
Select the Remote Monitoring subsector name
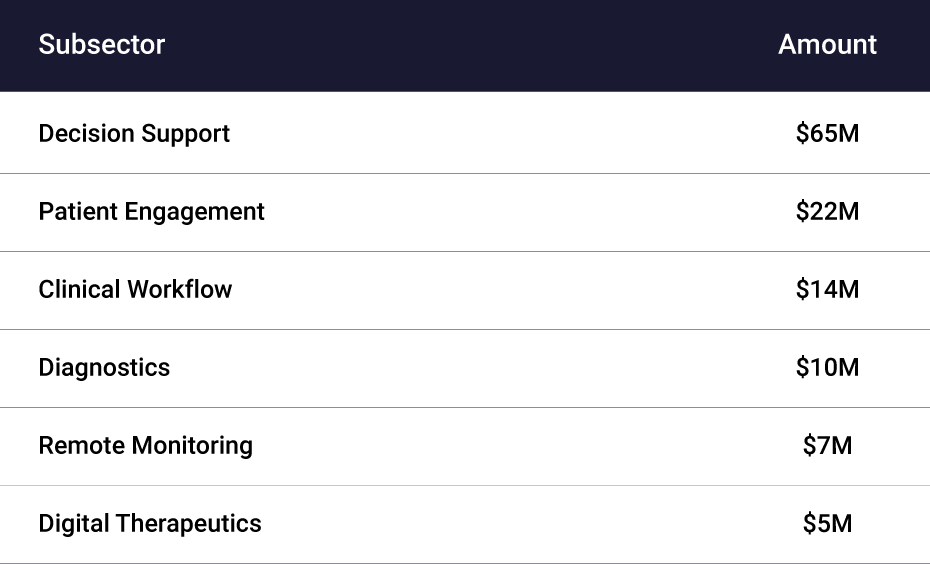point(145,446)
